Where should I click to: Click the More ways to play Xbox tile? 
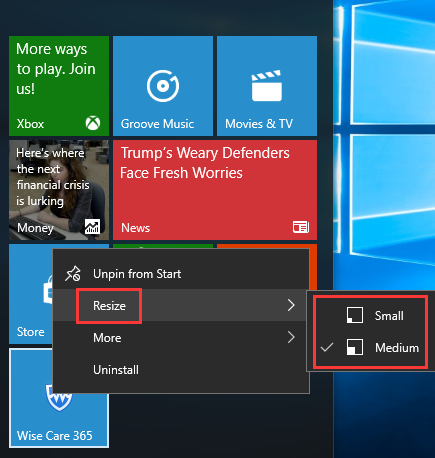point(59,86)
